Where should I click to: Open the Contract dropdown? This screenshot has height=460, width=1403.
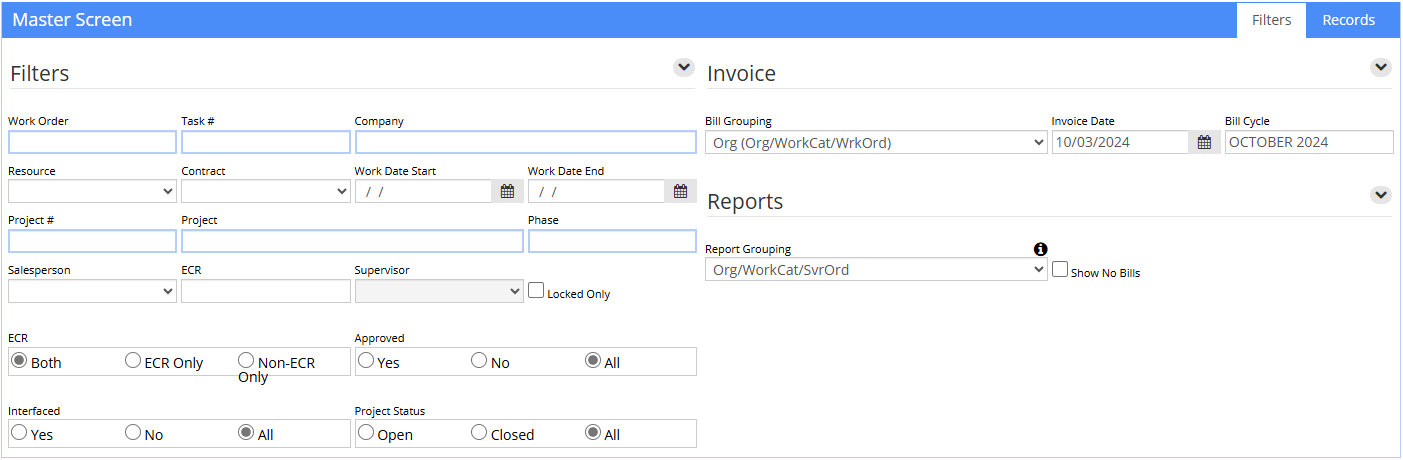click(266, 191)
